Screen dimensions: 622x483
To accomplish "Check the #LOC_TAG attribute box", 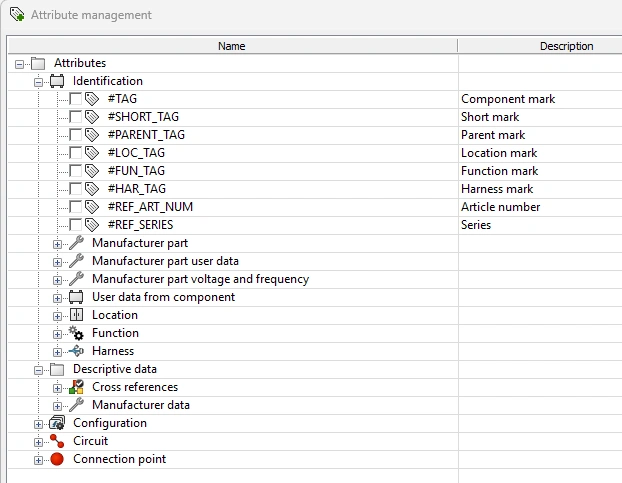I will (x=76, y=153).
